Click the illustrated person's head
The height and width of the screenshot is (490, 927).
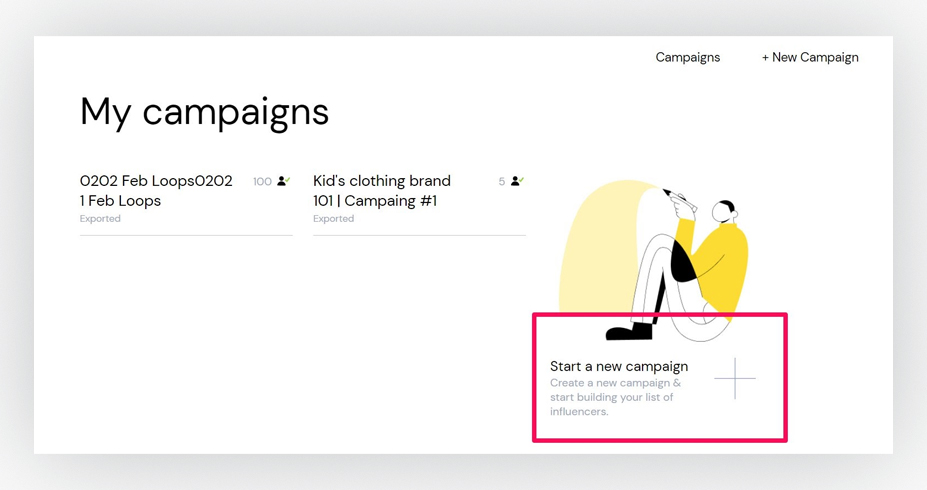point(724,211)
